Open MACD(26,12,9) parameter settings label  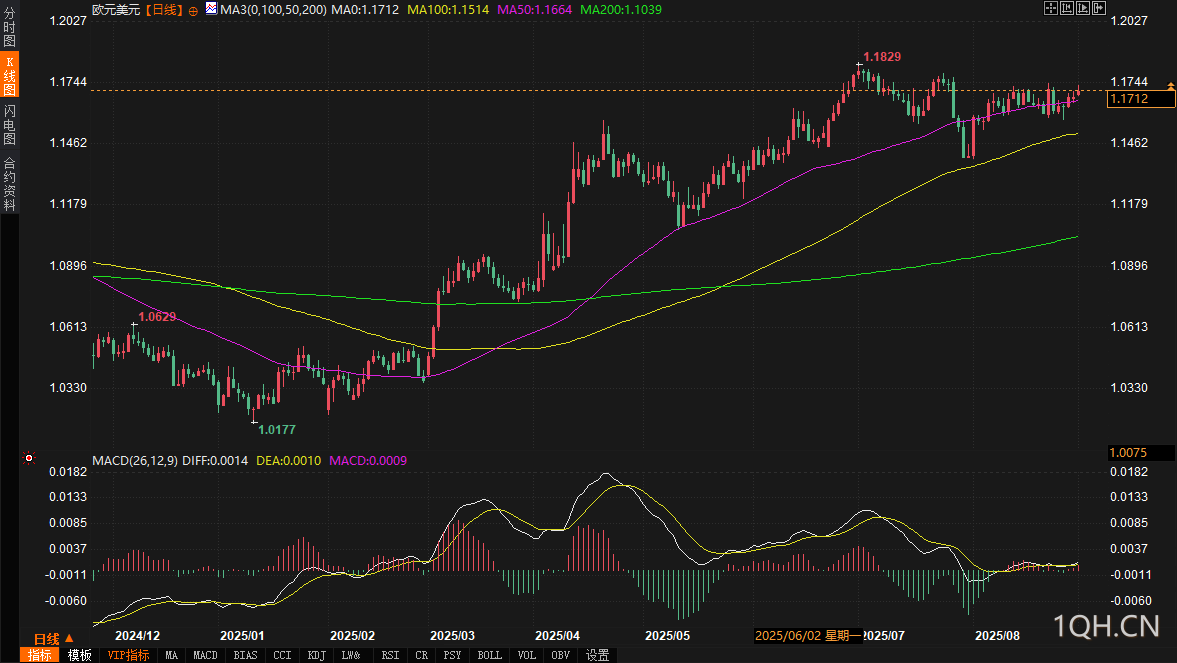(x=135, y=460)
